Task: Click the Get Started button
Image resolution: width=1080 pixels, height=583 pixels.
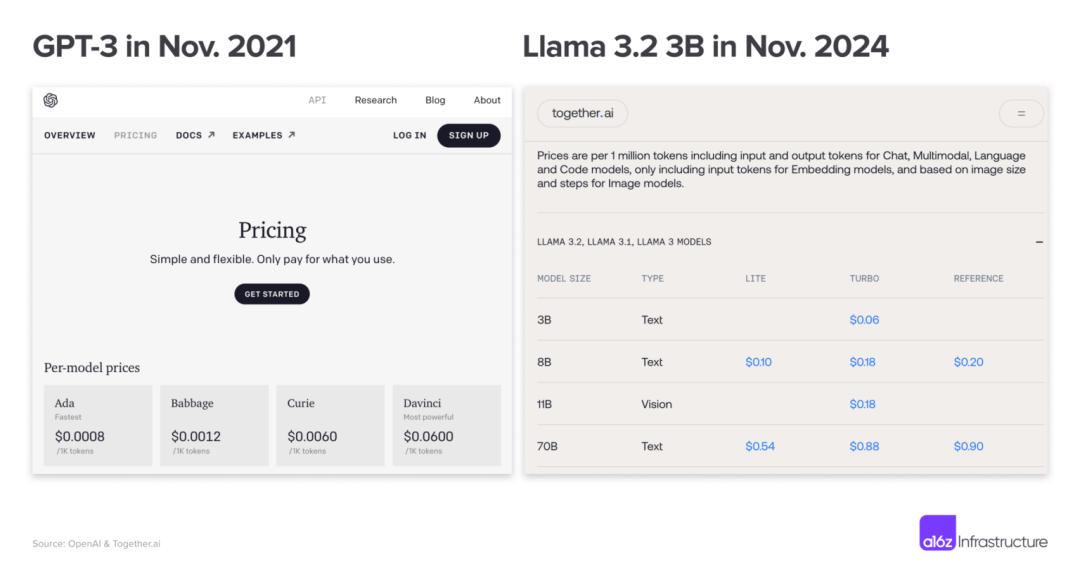Action: pyautogui.click(x=272, y=294)
